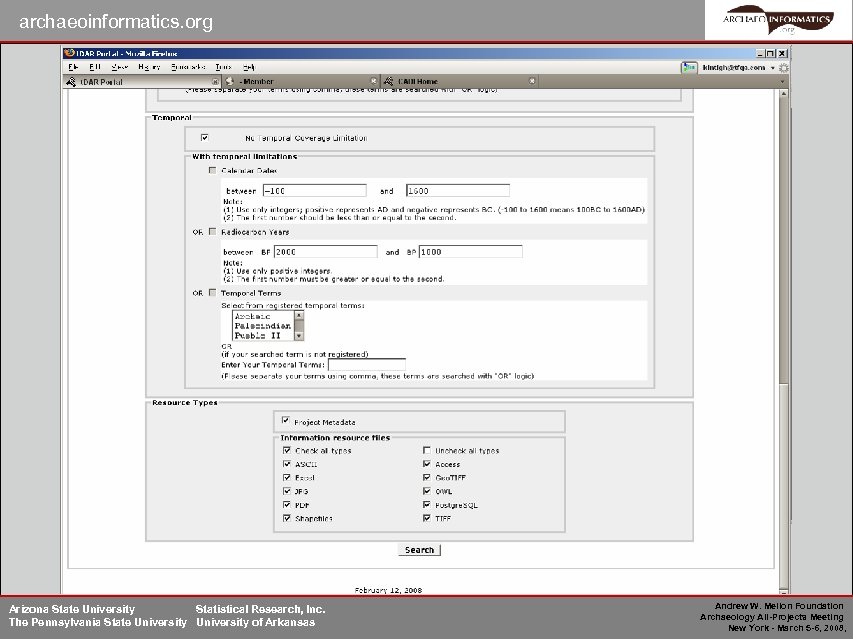Select Paleoindian in the temporal terms list

[264, 326]
